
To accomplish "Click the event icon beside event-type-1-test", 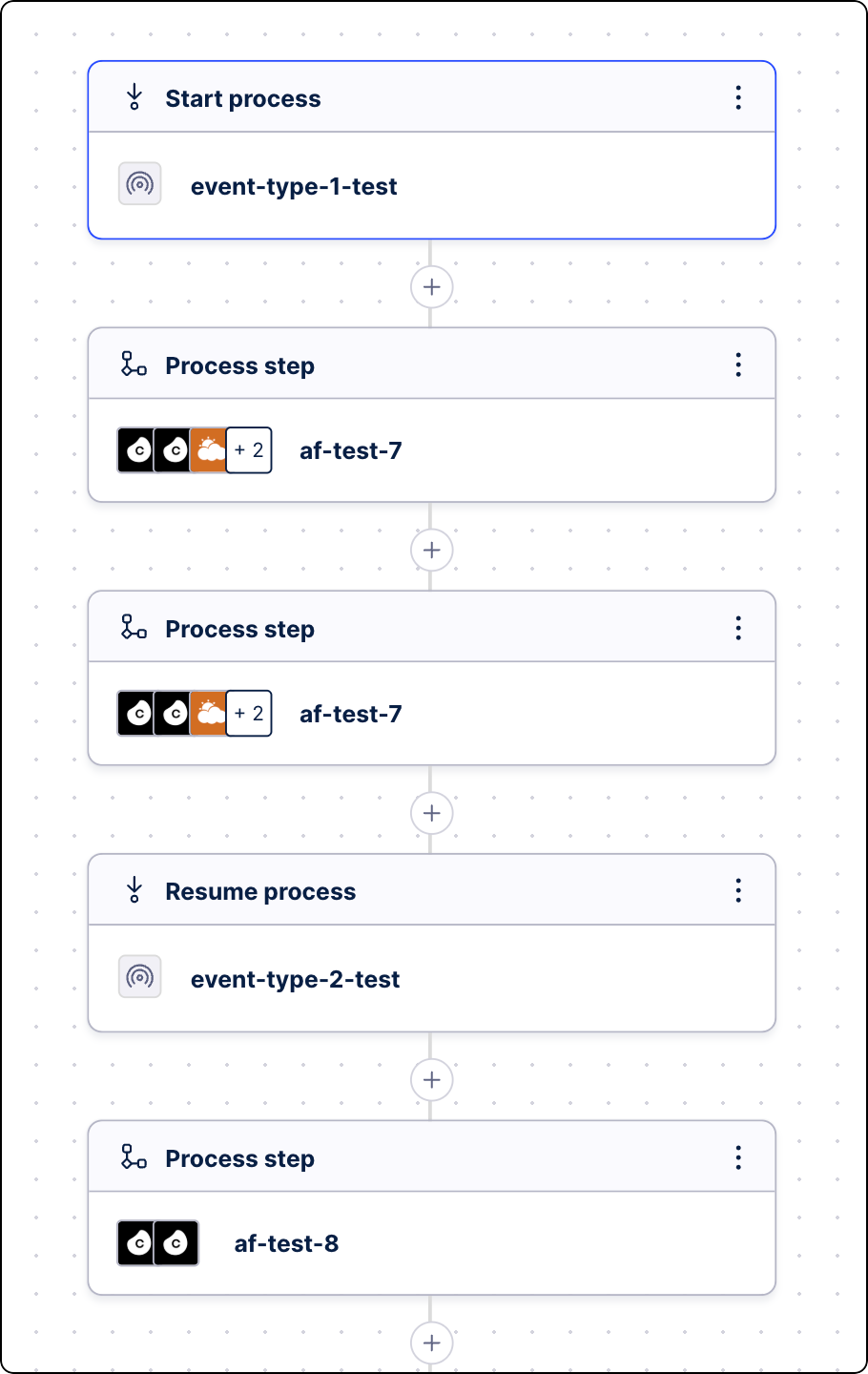I will (x=139, y=184).
